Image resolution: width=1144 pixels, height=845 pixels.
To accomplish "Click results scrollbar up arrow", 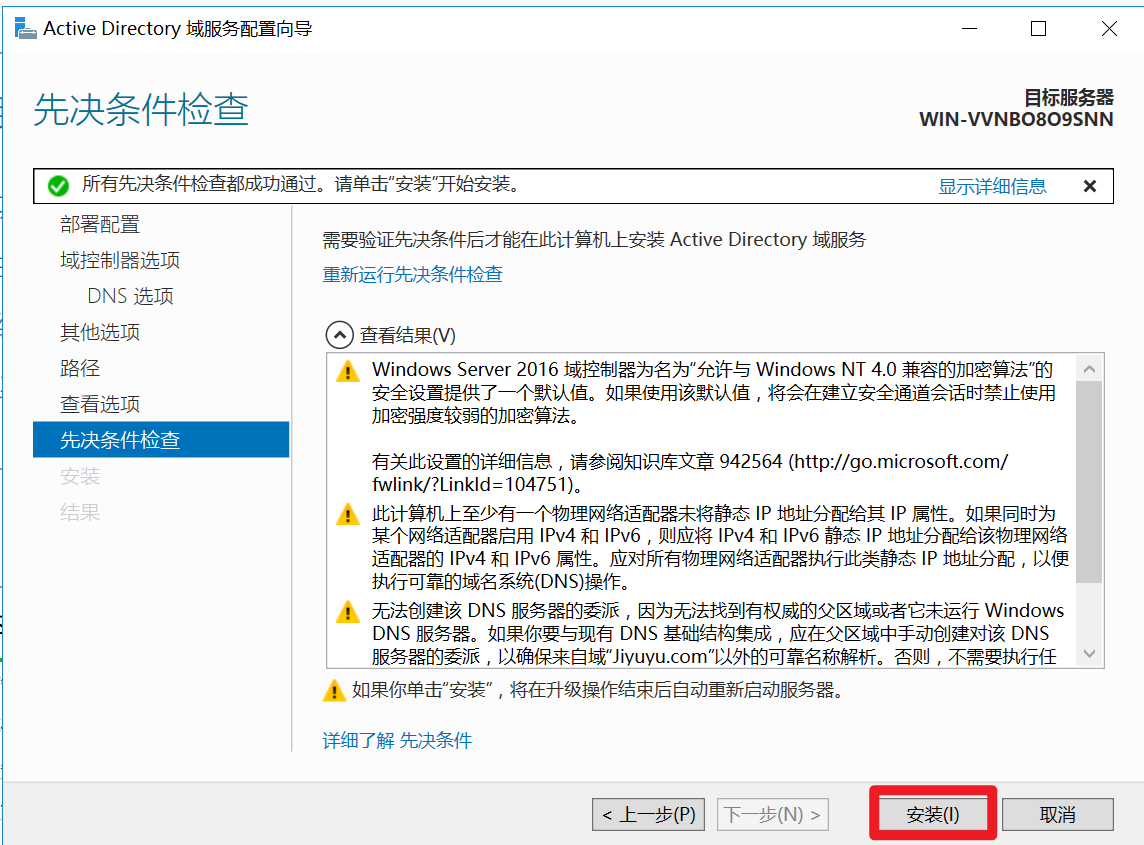I will pyautogui.click(x=1089, y=369).
